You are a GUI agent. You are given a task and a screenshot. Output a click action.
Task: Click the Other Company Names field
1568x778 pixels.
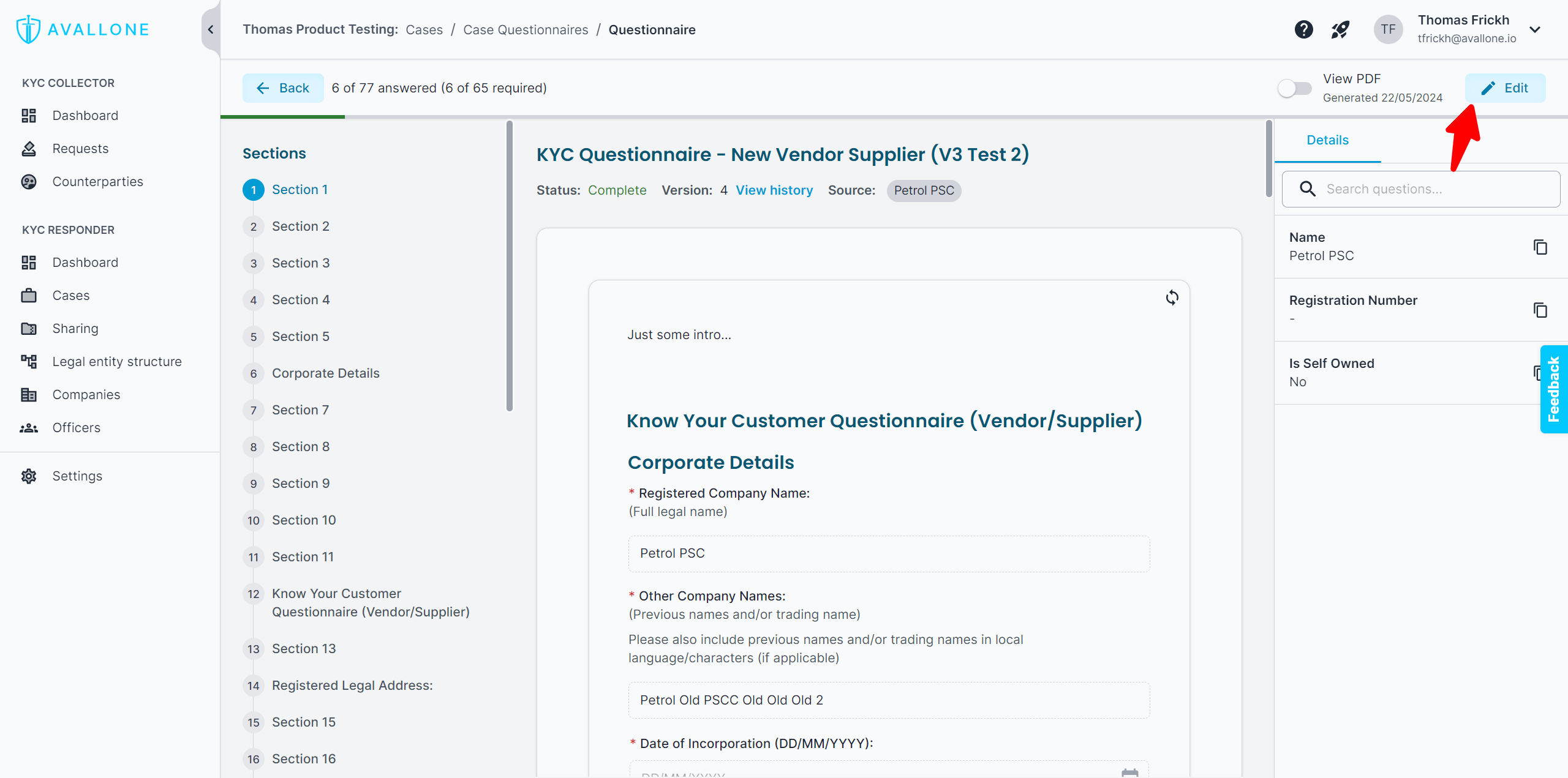click(889, 700)
